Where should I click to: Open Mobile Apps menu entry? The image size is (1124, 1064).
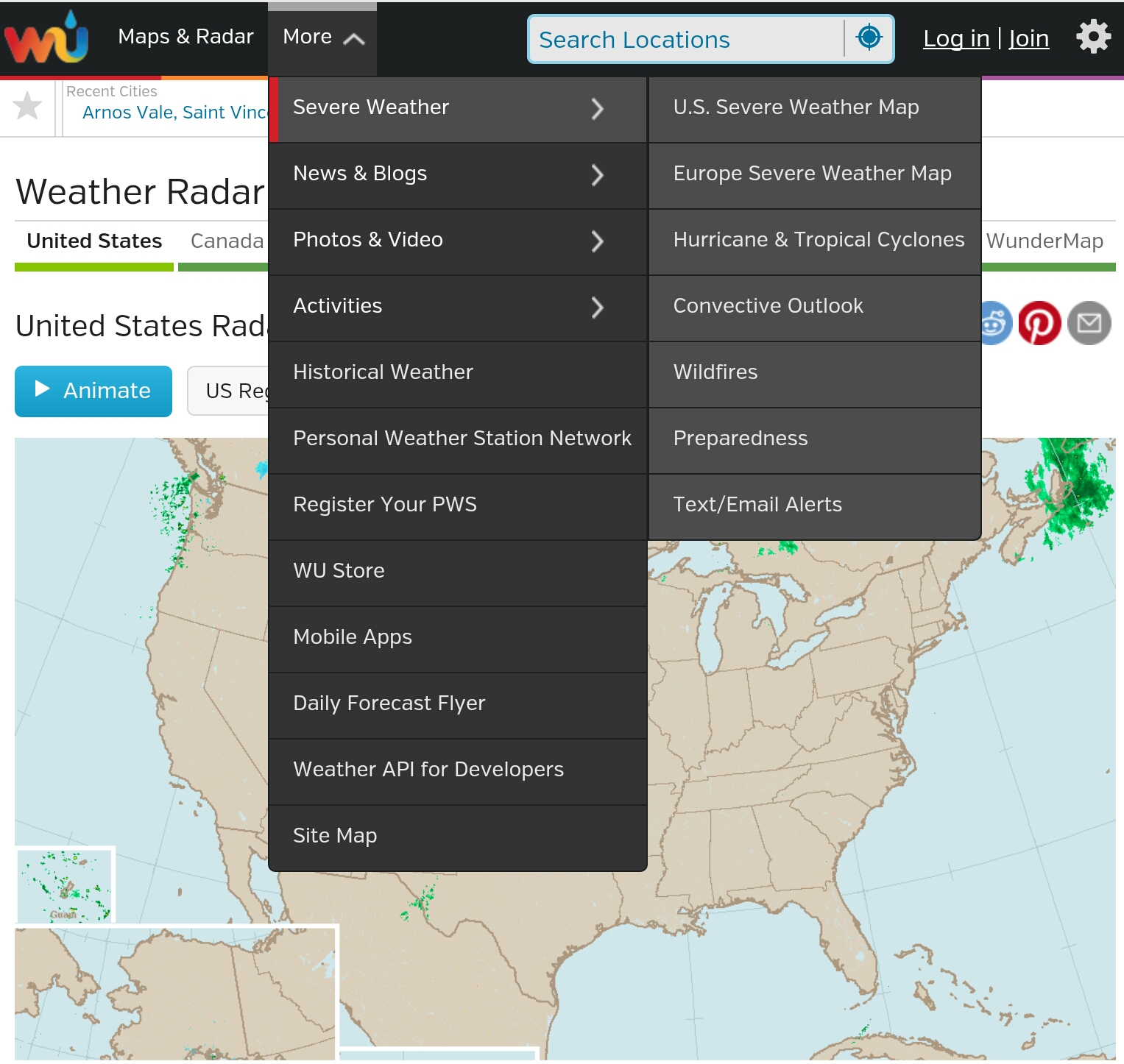[458, 639]
